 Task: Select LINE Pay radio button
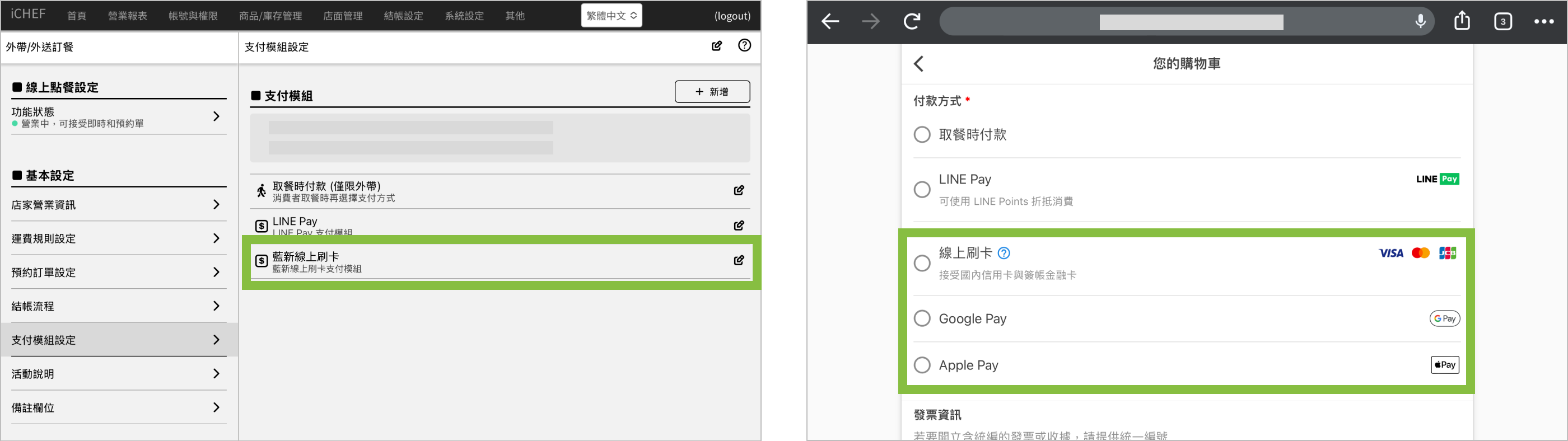point(922,190)
